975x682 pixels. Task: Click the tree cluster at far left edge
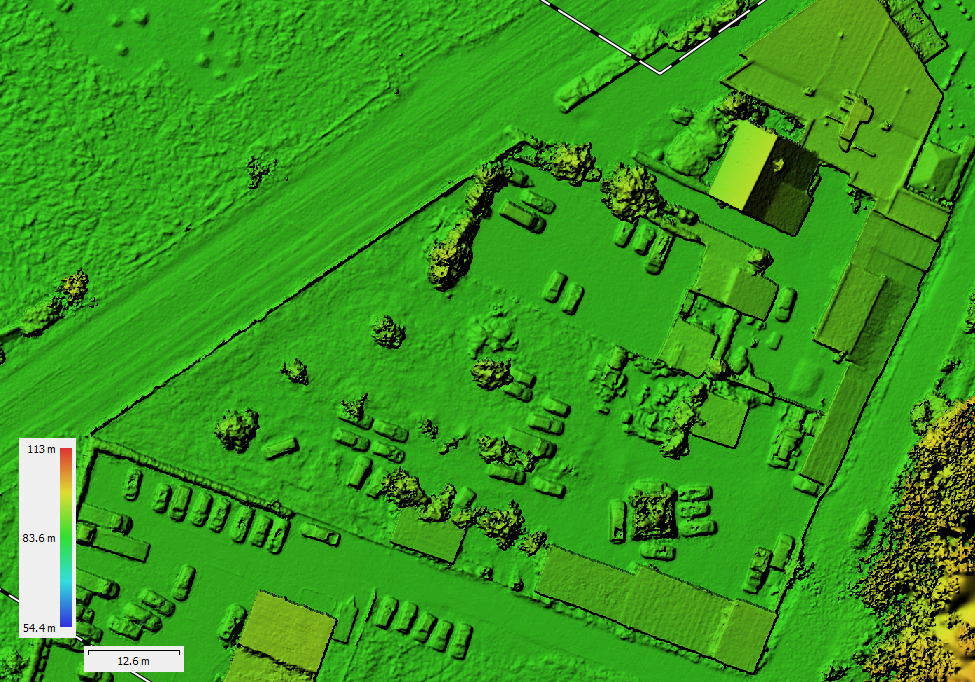coord(60,302)
